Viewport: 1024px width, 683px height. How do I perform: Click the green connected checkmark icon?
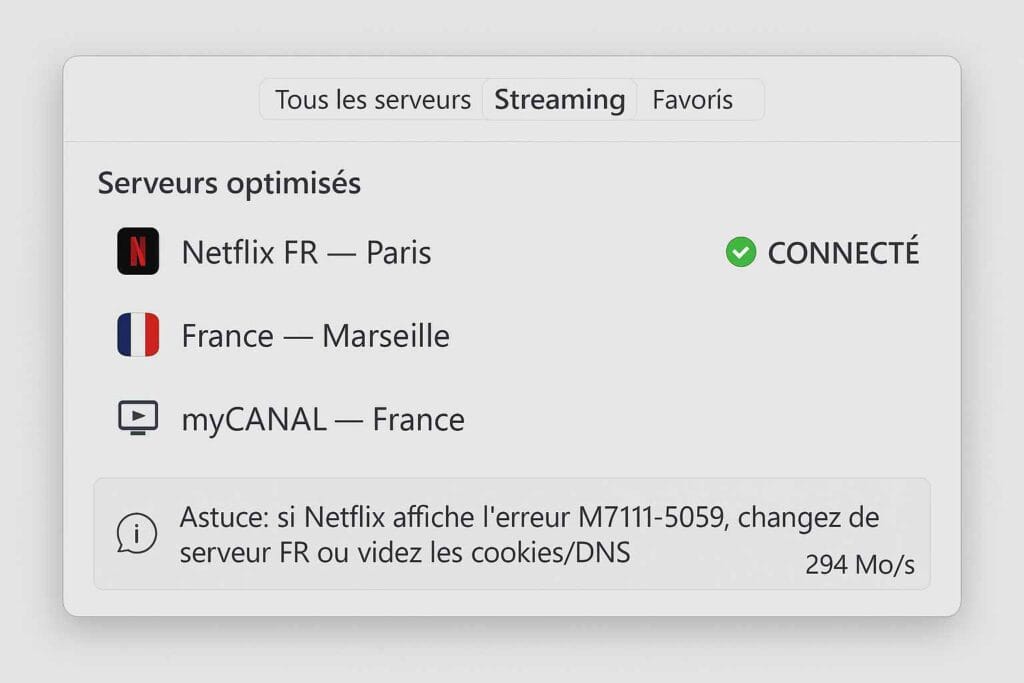[741, 252]
